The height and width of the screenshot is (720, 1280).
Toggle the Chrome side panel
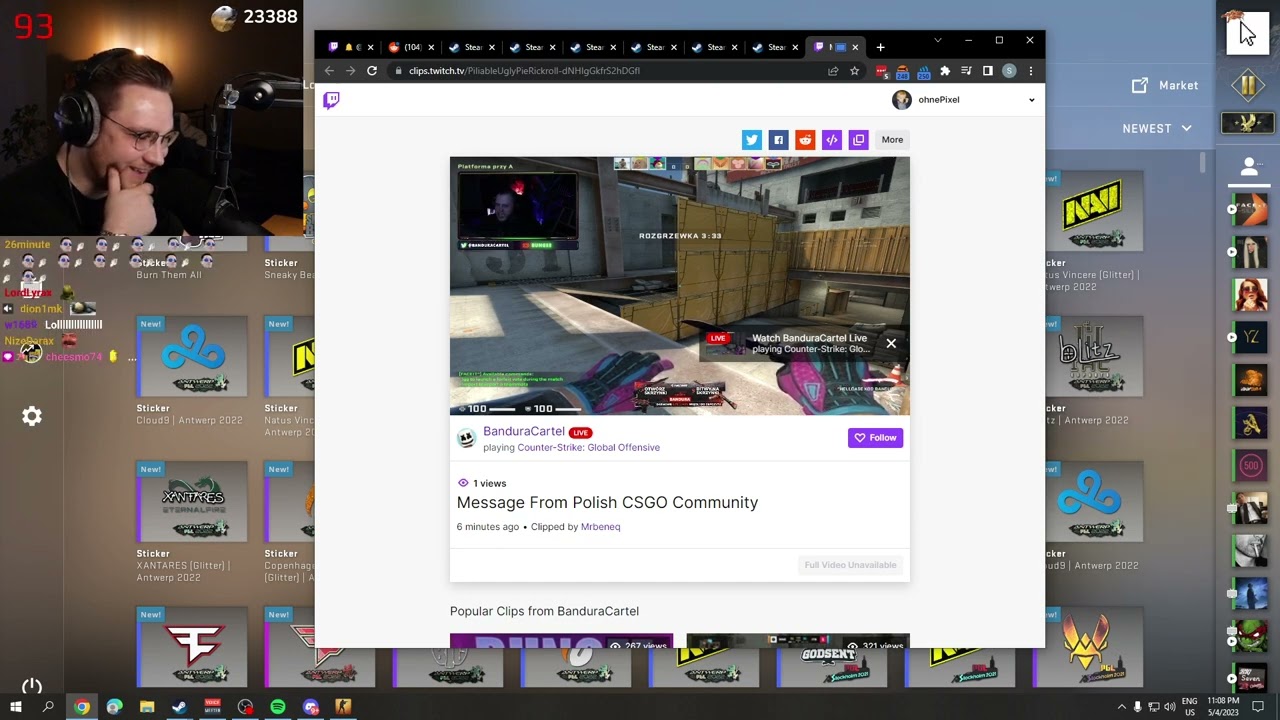point(987,71)
